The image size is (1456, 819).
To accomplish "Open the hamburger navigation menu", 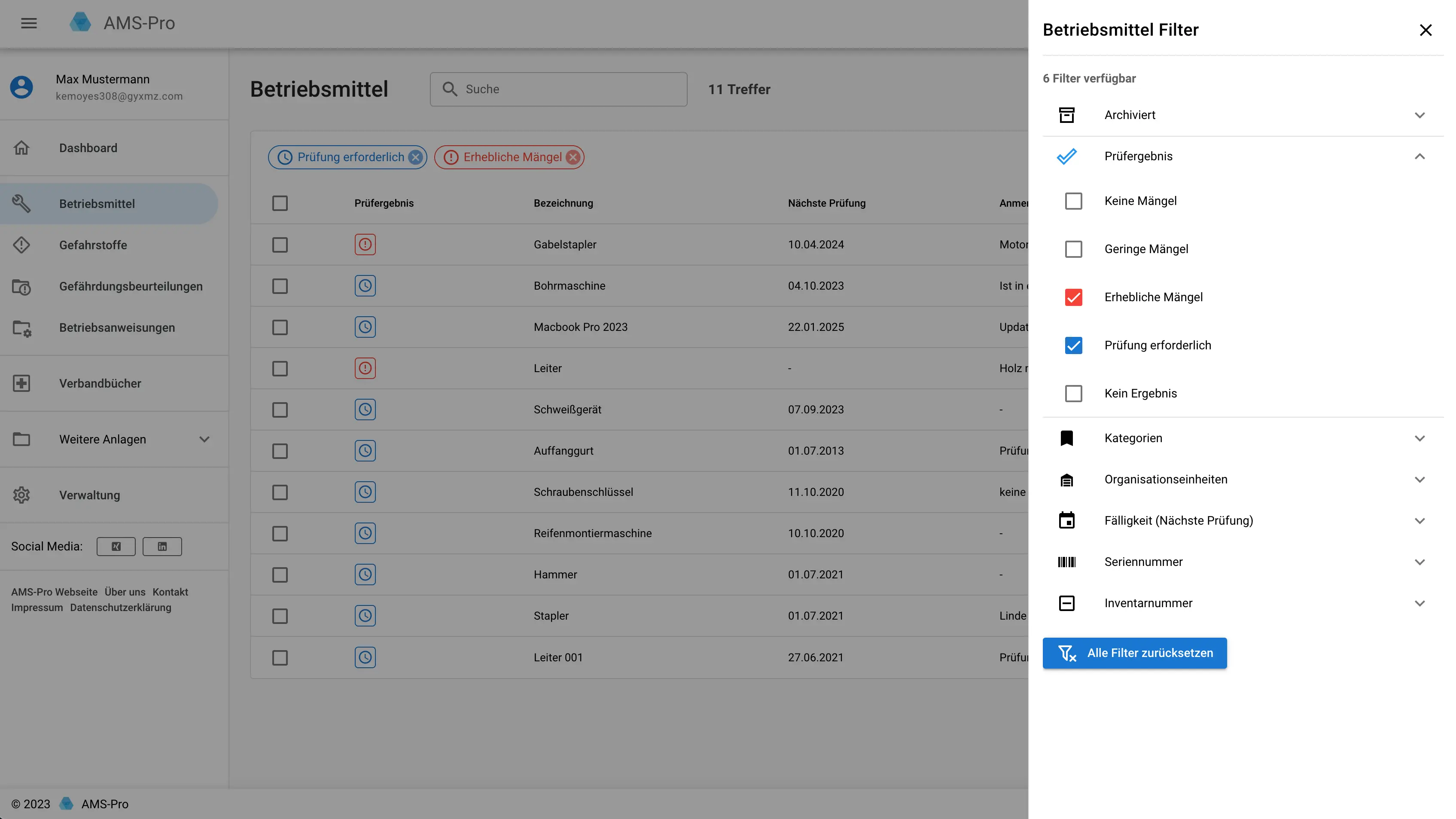I will (29, 23).
